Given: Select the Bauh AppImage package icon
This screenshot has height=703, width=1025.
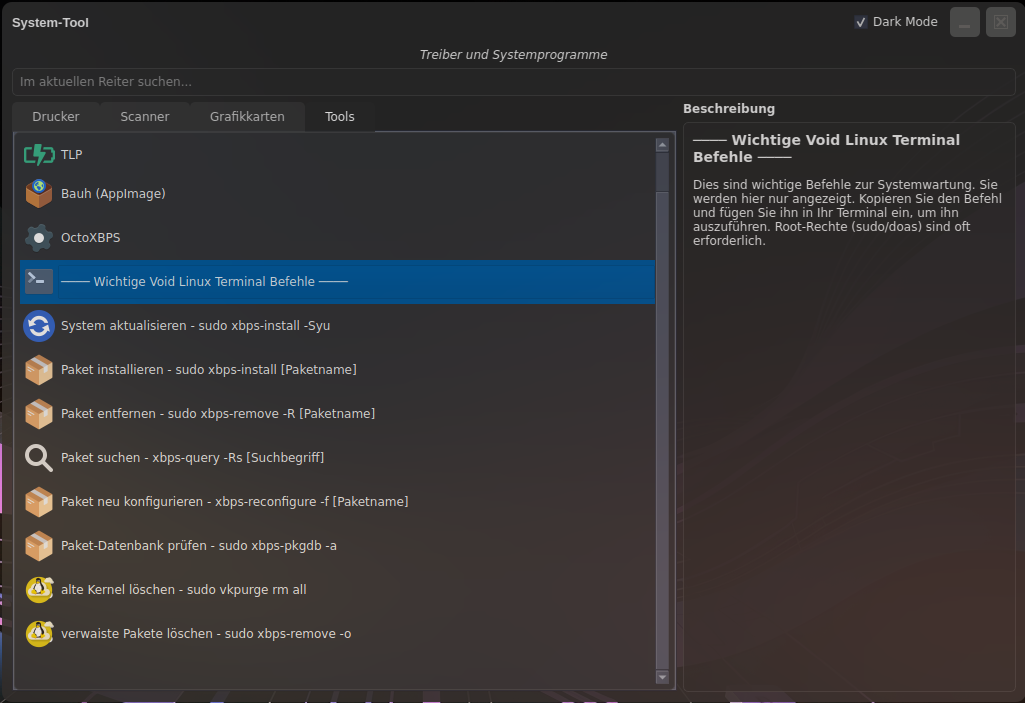Looking at the screenshot, I should 38,193.
